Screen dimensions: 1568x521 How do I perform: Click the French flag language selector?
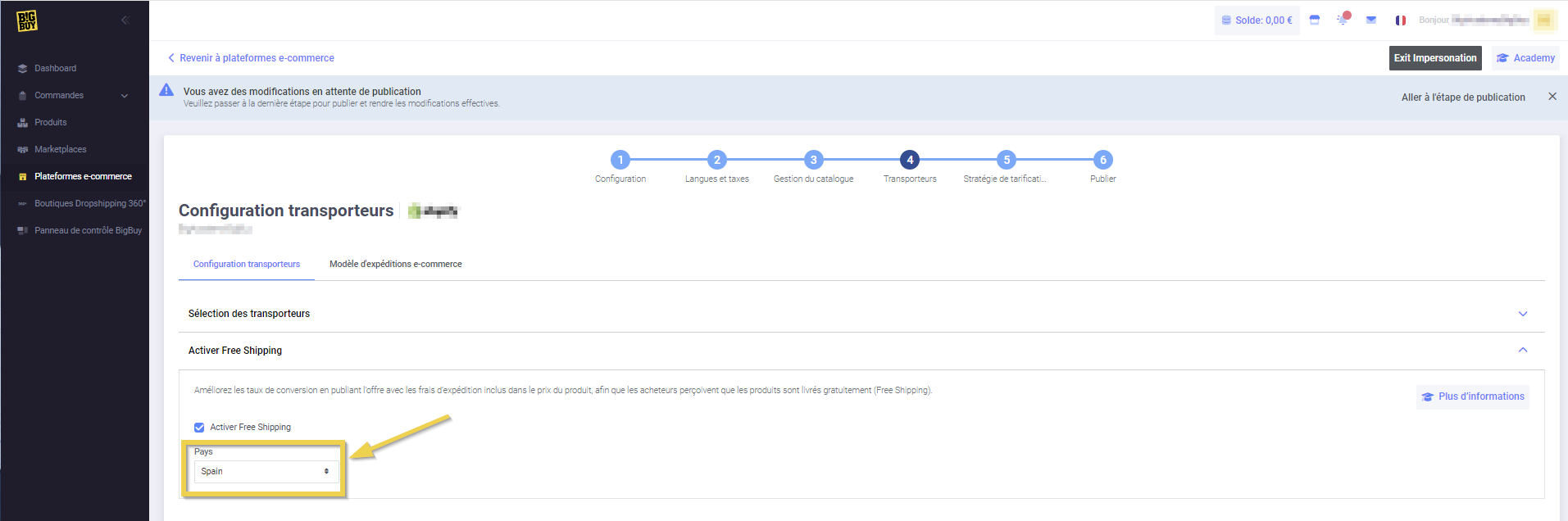point(1401,20)
